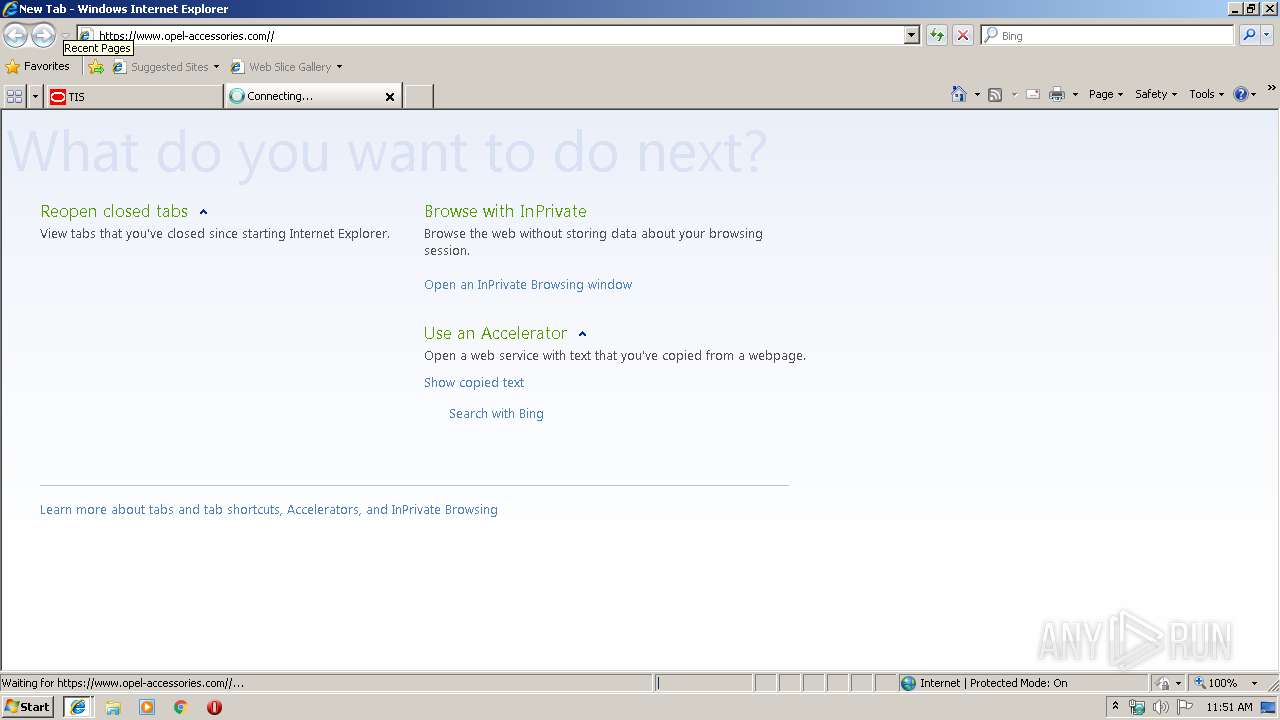Viewport: 1280px width, 720px height.
Task: Click the Action Center flag icon
Action: tap(1185, 707)
